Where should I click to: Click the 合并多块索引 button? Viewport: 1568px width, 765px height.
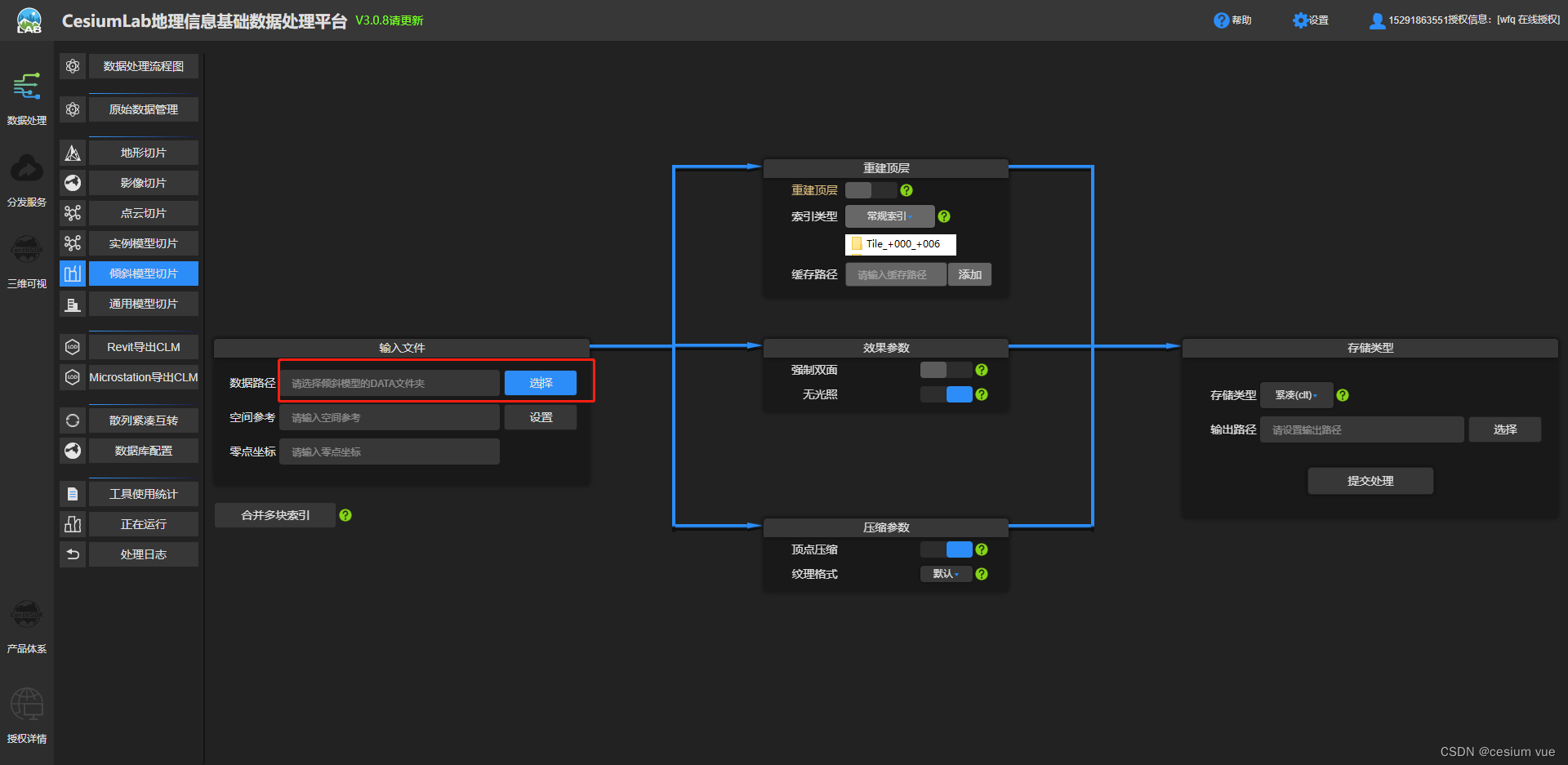click(275, 515)
